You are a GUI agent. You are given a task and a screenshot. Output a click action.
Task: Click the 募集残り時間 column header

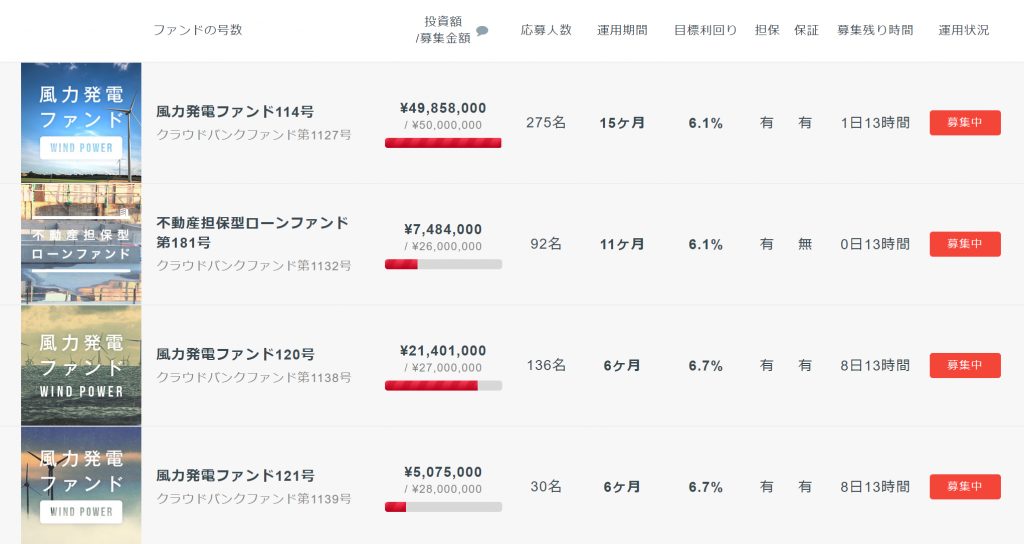[x=875, y=30]
